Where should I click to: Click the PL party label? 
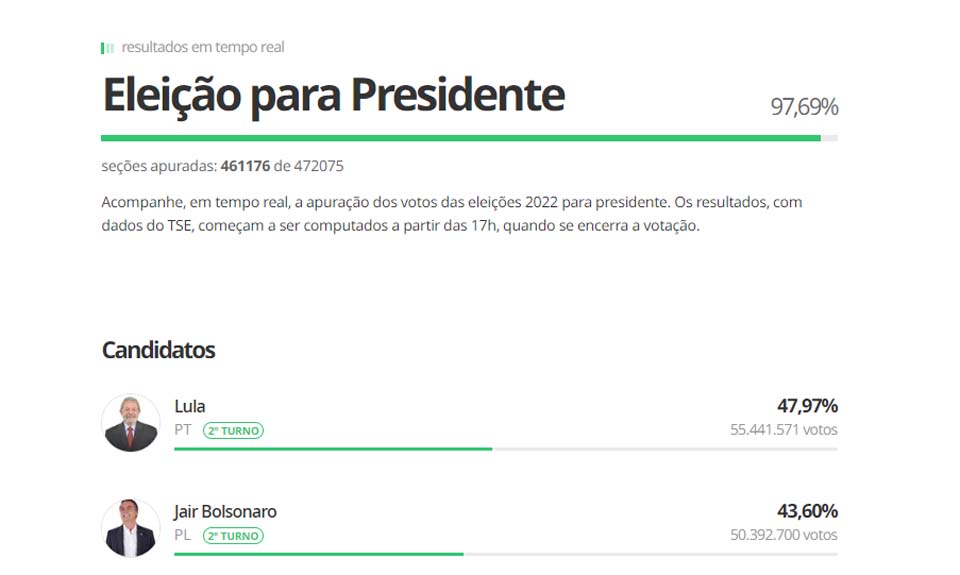[183, 536]
